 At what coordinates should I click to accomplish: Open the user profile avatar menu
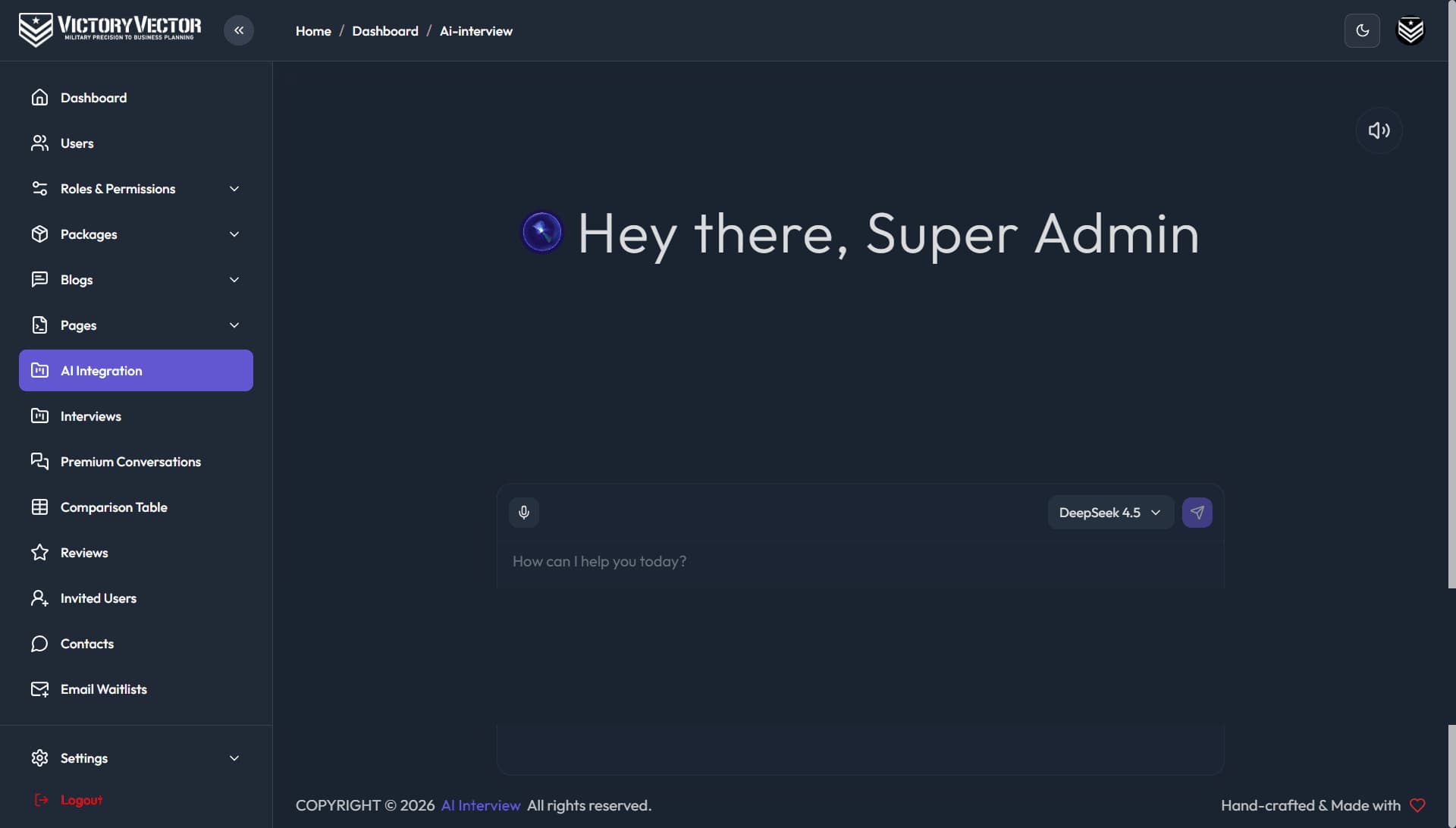coord(1410,30)
